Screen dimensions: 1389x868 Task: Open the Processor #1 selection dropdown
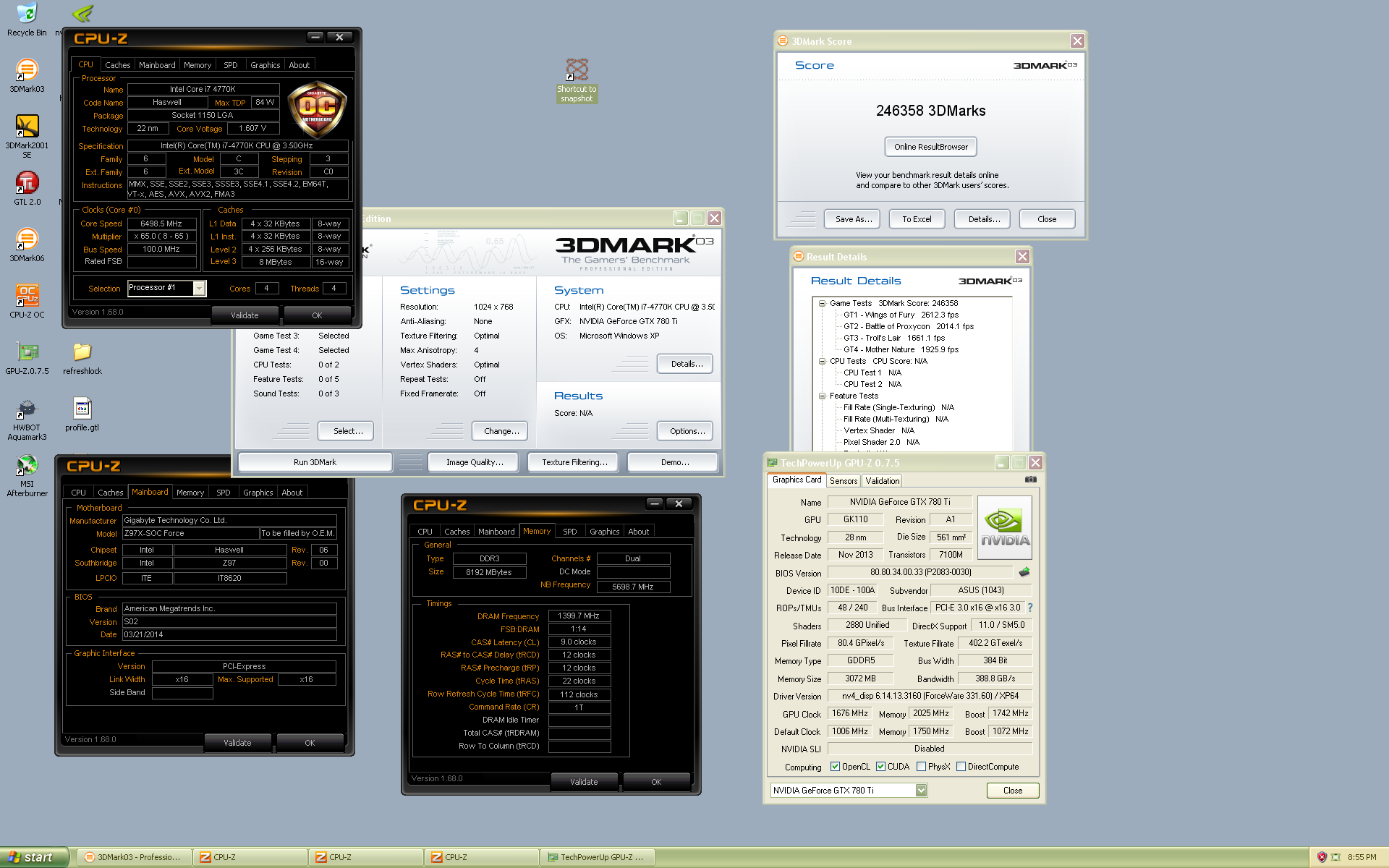tap(199, 288)
